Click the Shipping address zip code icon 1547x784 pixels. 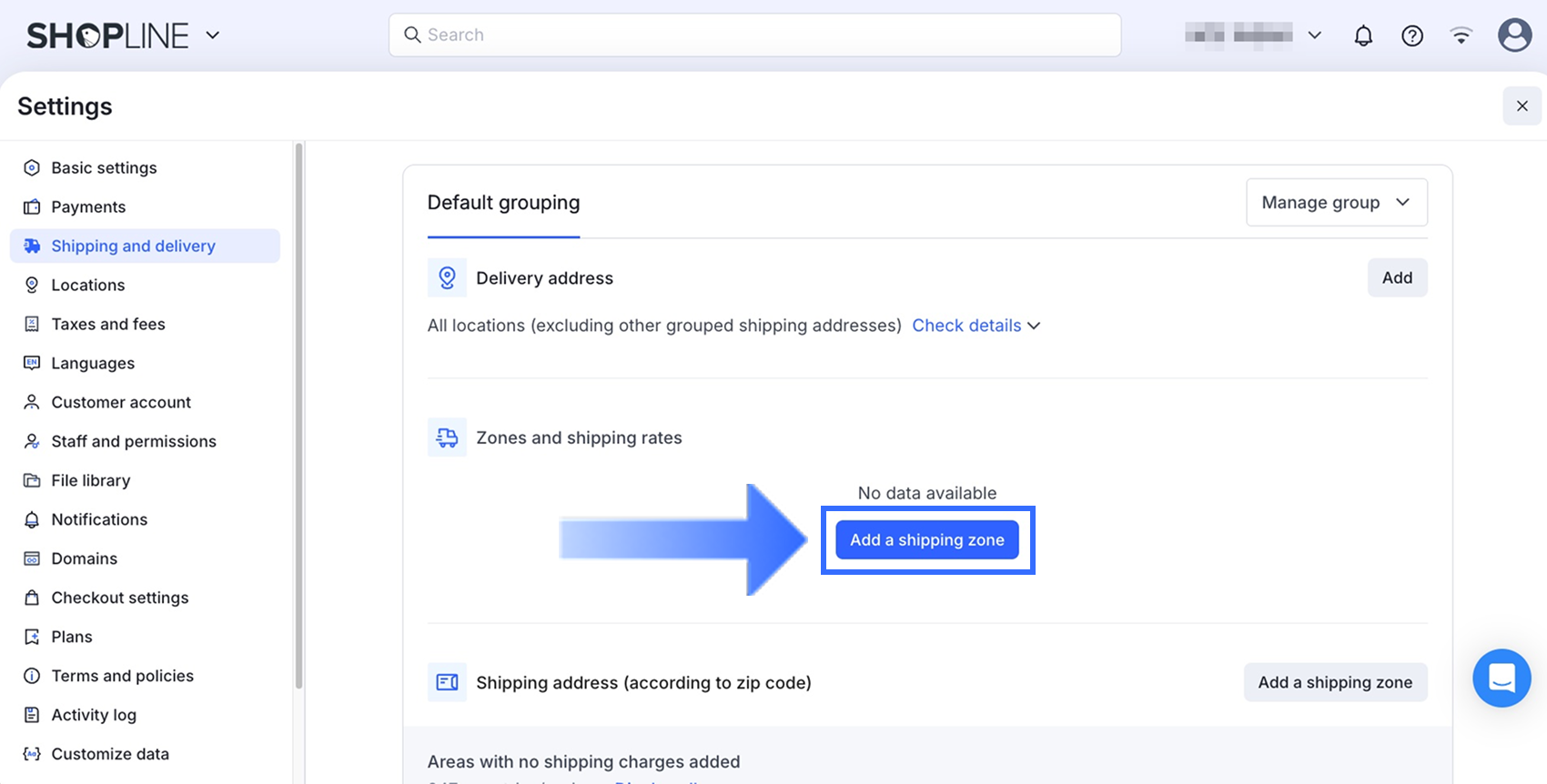click(447, 682)
